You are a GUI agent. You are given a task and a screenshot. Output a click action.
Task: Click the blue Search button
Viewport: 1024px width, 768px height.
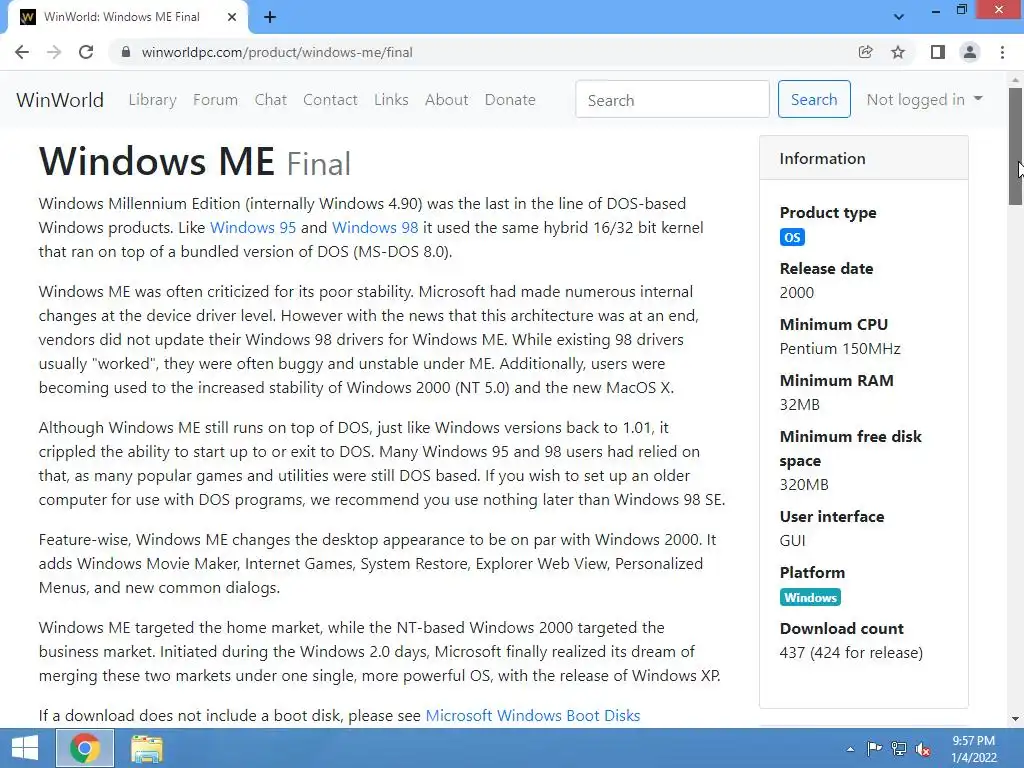(814, 99)
